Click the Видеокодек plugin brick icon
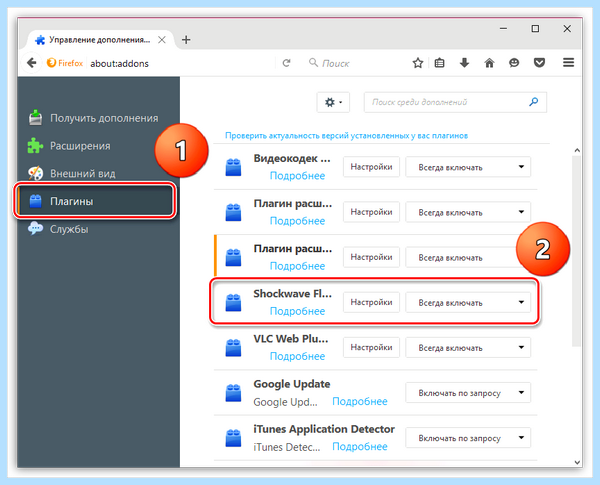The width and height of the screenshot is (600, 485). point(233,167)
